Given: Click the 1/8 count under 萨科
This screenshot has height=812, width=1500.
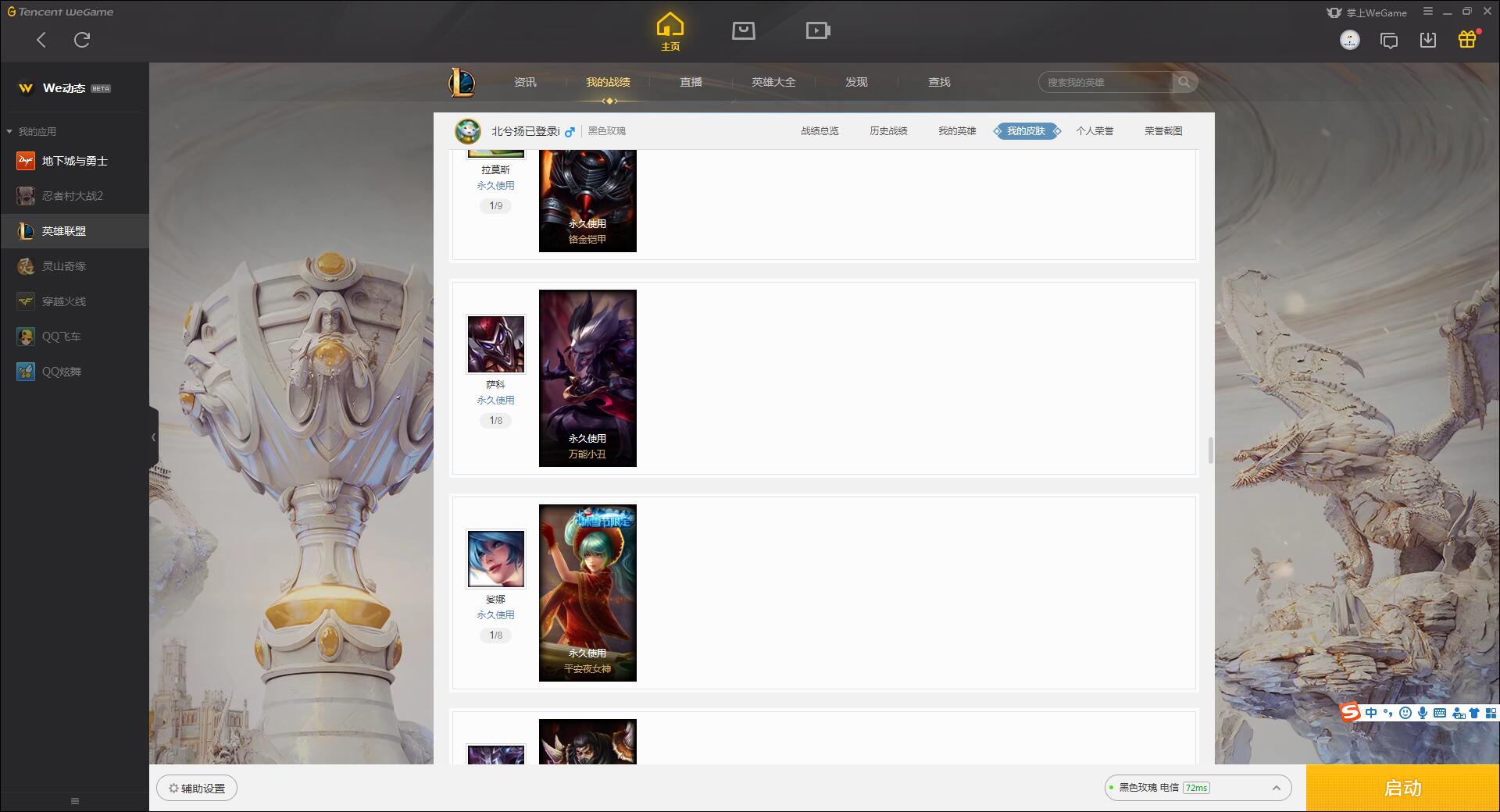Looking at the screenshot, I should click(x=496, y=421).
